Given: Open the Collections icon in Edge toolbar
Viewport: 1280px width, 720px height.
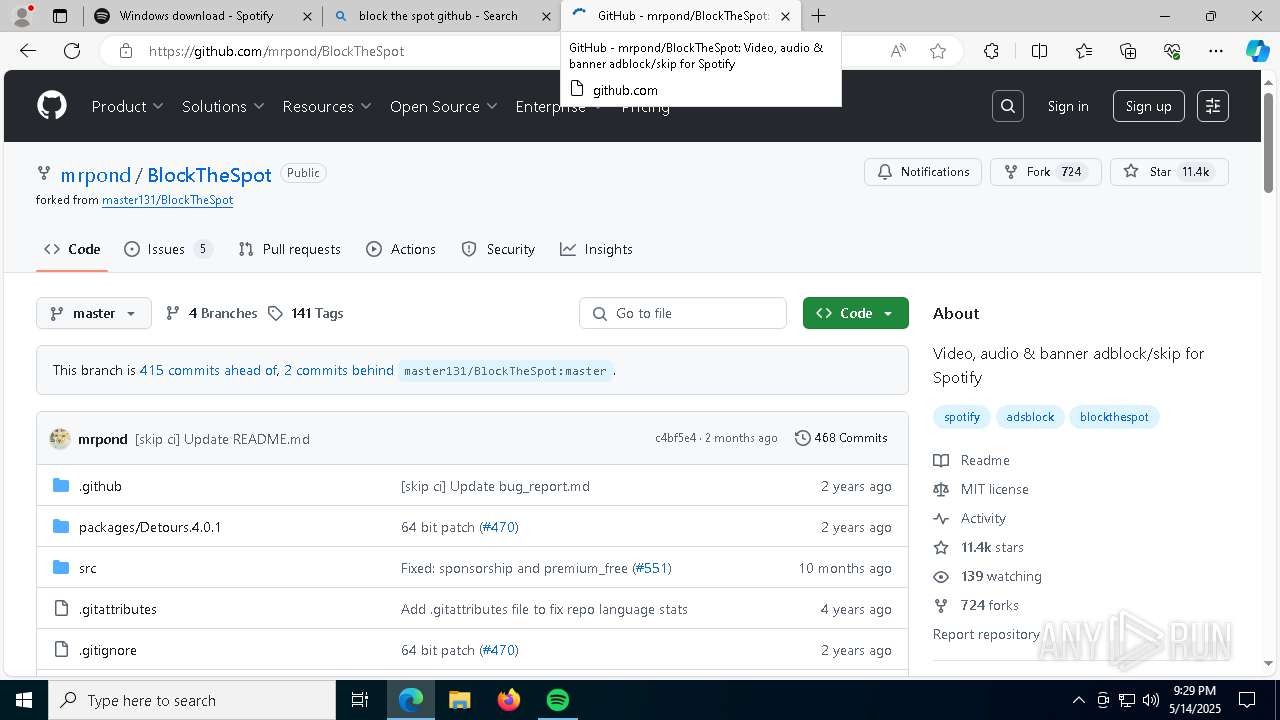Looking at the screenshot, I should click(x=1128, y=51).
